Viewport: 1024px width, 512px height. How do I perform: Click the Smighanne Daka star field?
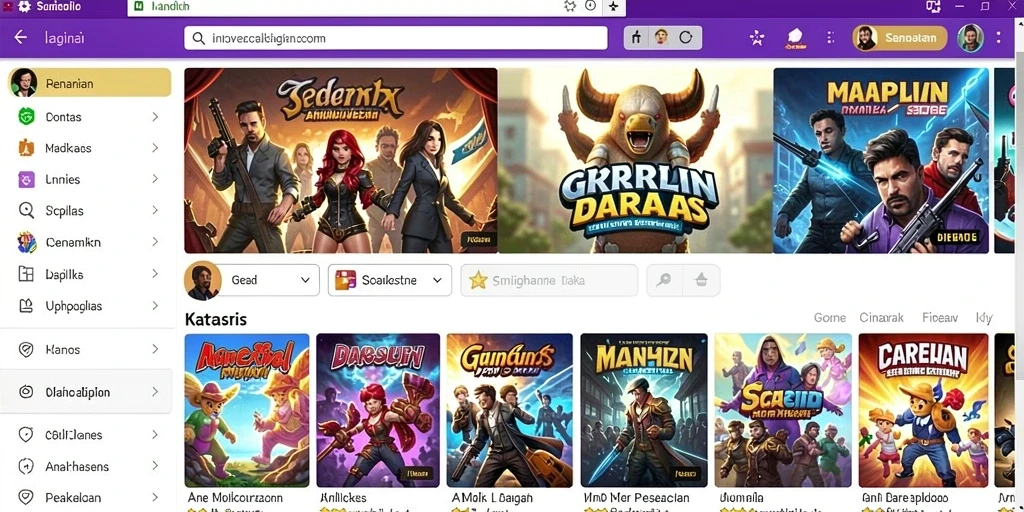(549, 280)
